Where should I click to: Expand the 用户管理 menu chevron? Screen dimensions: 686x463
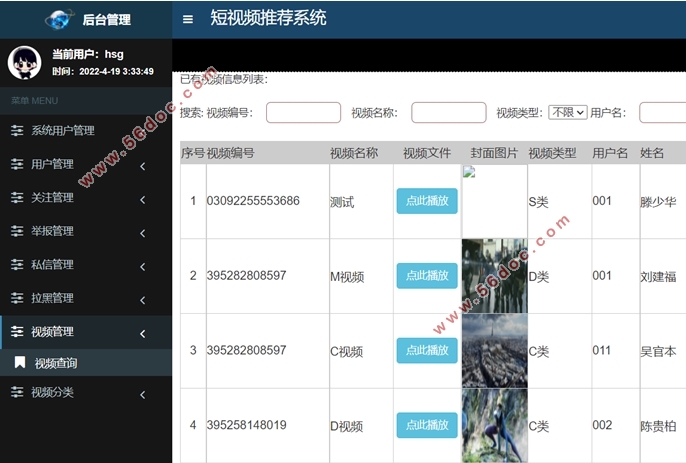point(142,165)
